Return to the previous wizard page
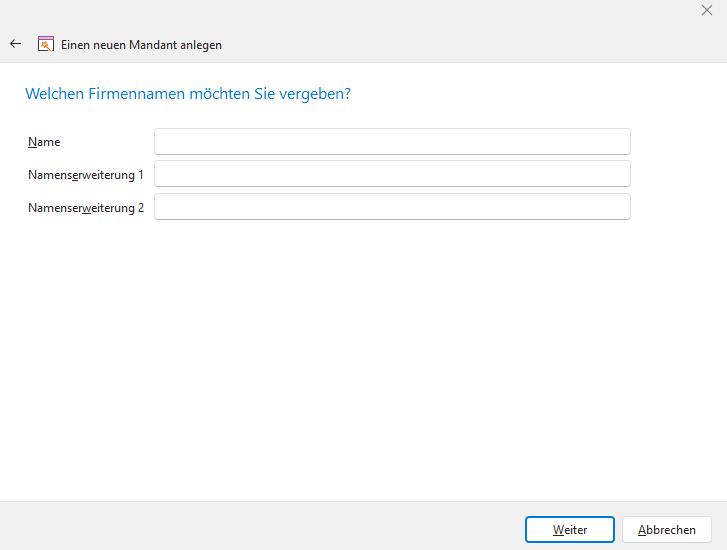This screenshot has width=727, height=550. [15, 44]
